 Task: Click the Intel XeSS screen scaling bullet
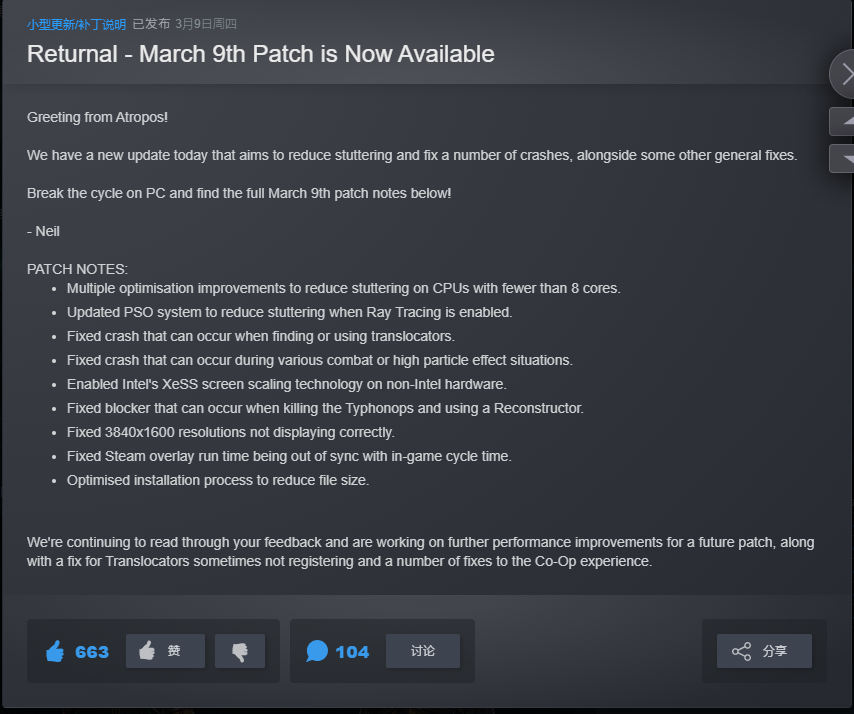286,384
